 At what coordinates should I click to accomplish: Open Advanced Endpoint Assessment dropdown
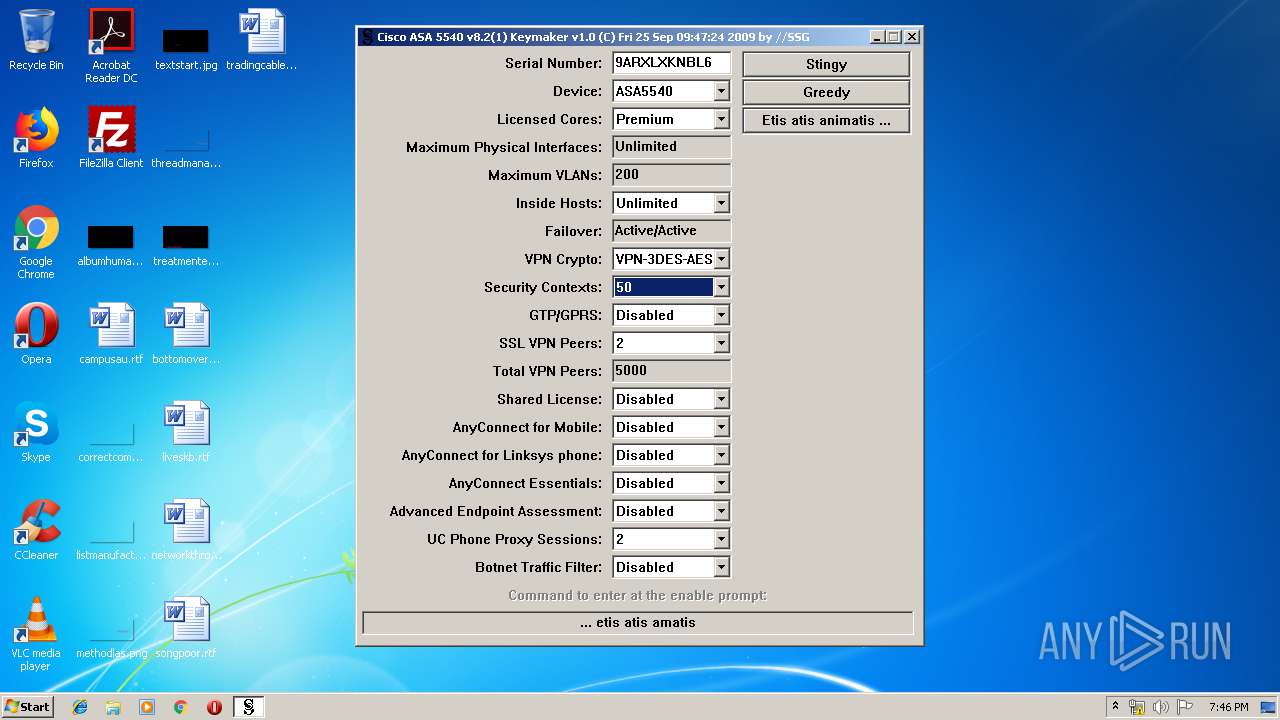point(721,511)
